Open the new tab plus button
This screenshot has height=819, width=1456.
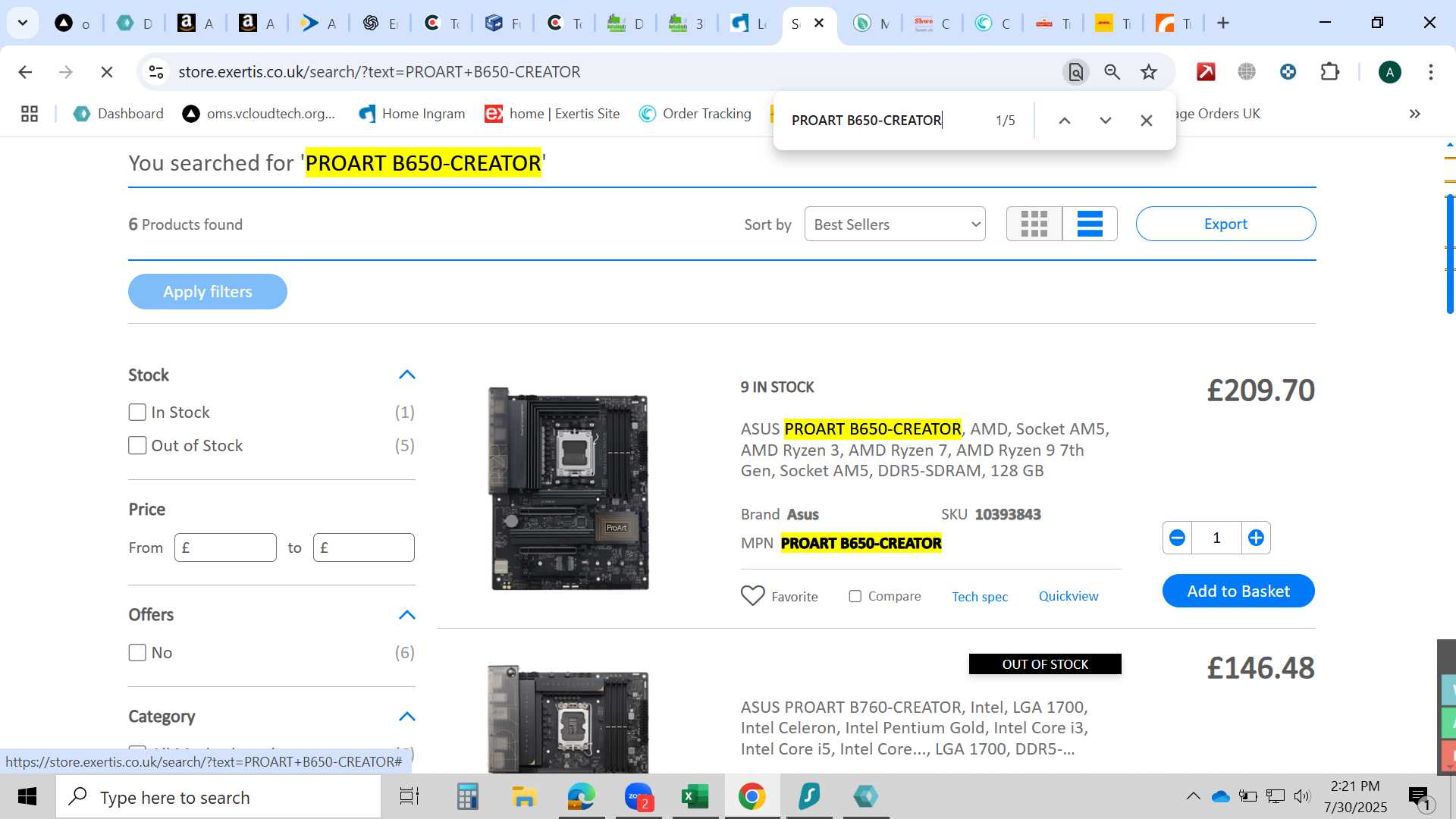1222,24
